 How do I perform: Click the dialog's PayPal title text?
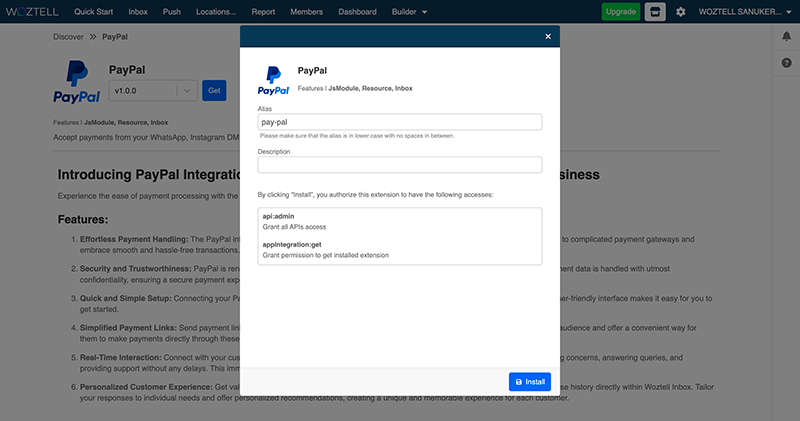[x=312, y=70]
